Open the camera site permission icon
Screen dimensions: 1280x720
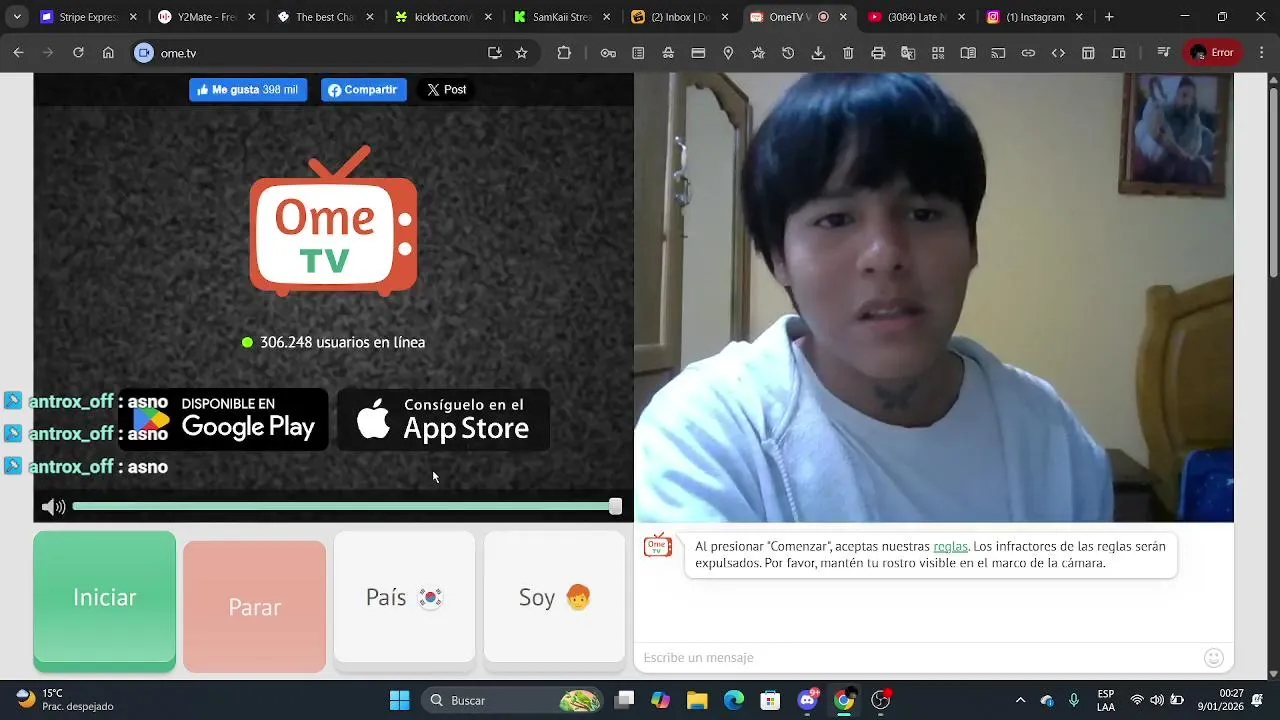coord(144,53)
